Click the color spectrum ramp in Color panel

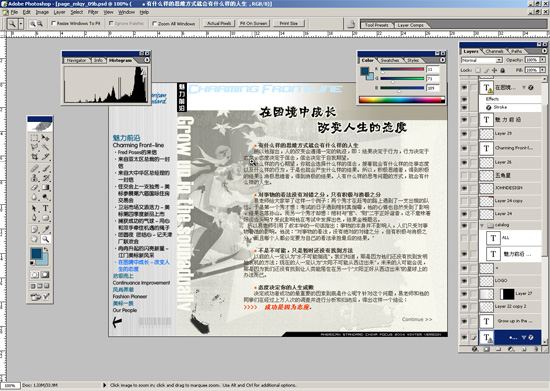click(x=402, y=100)
